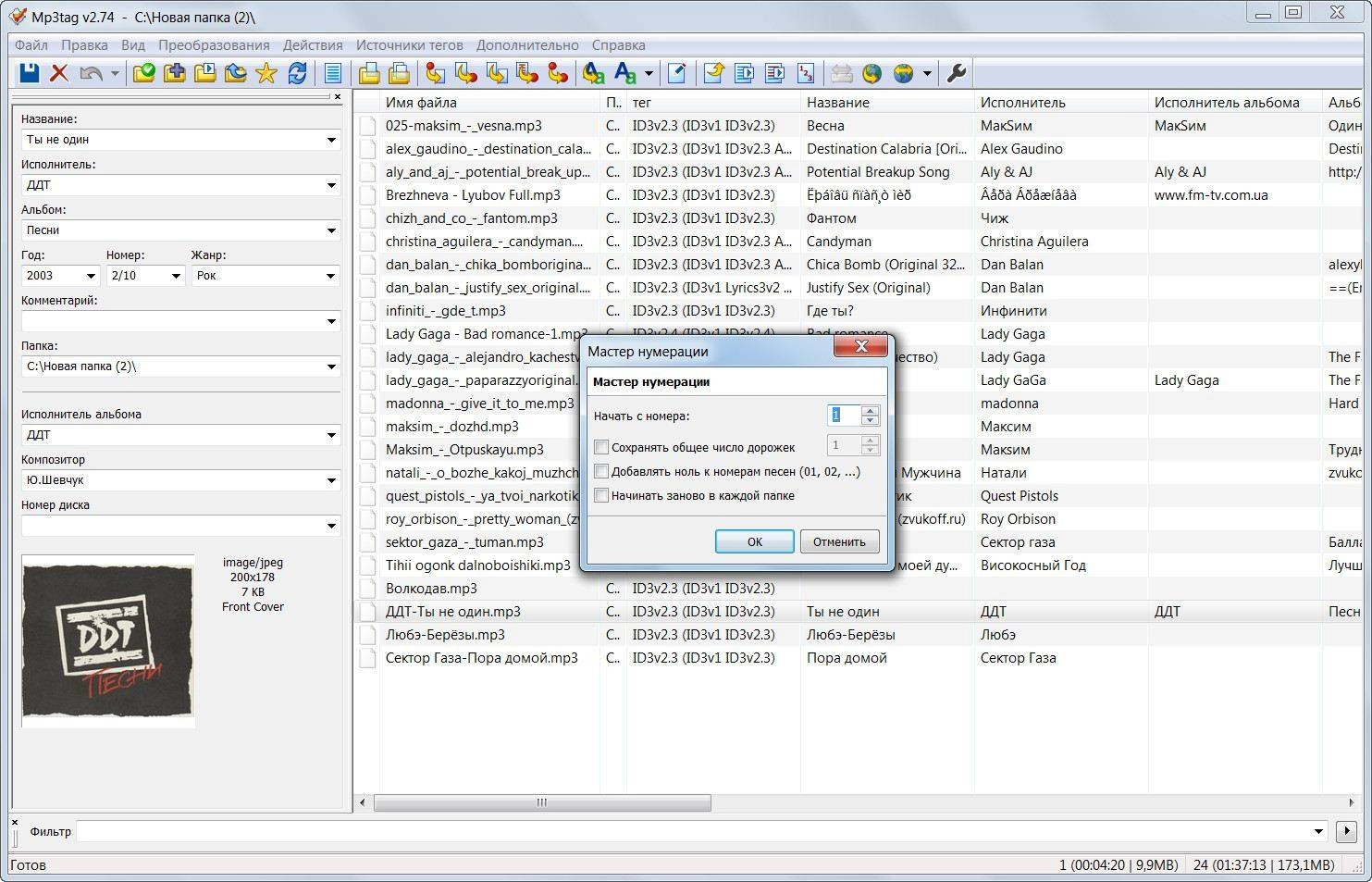Click the filter apply arrow button

(x=1346, y=831)
